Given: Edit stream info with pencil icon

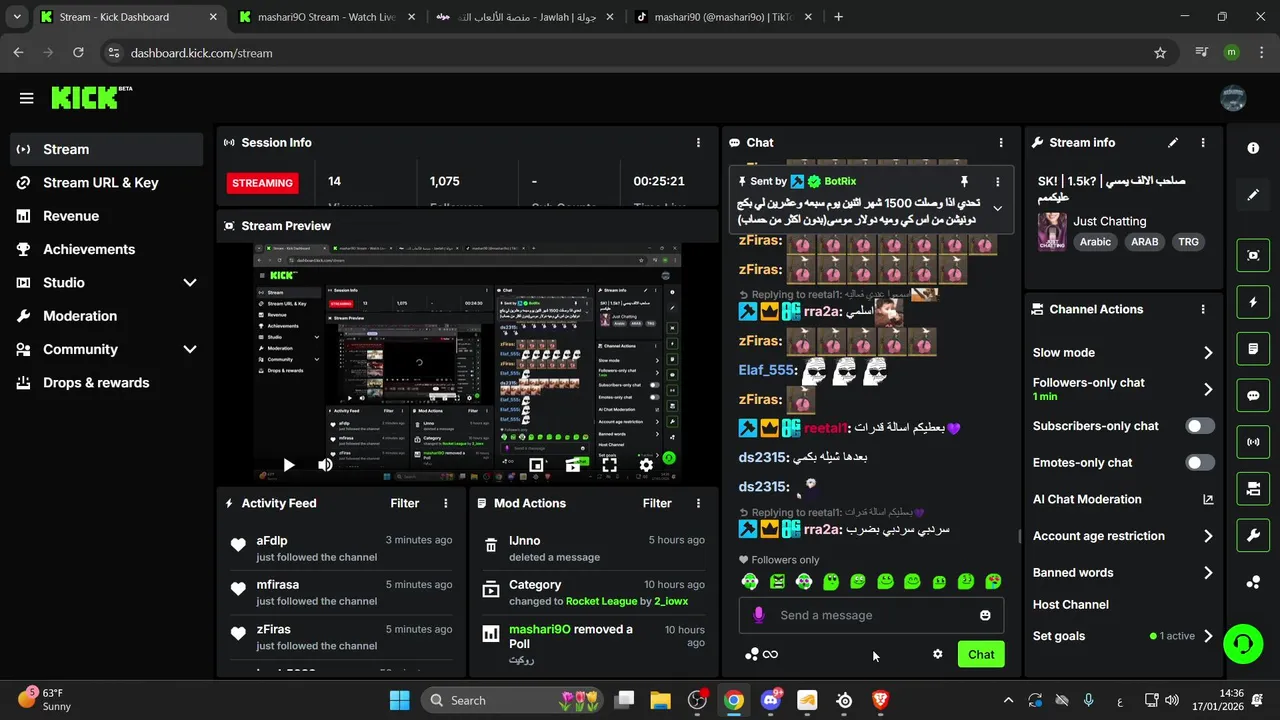Looking at the screenshot, I should click(x=1173, y=143).
